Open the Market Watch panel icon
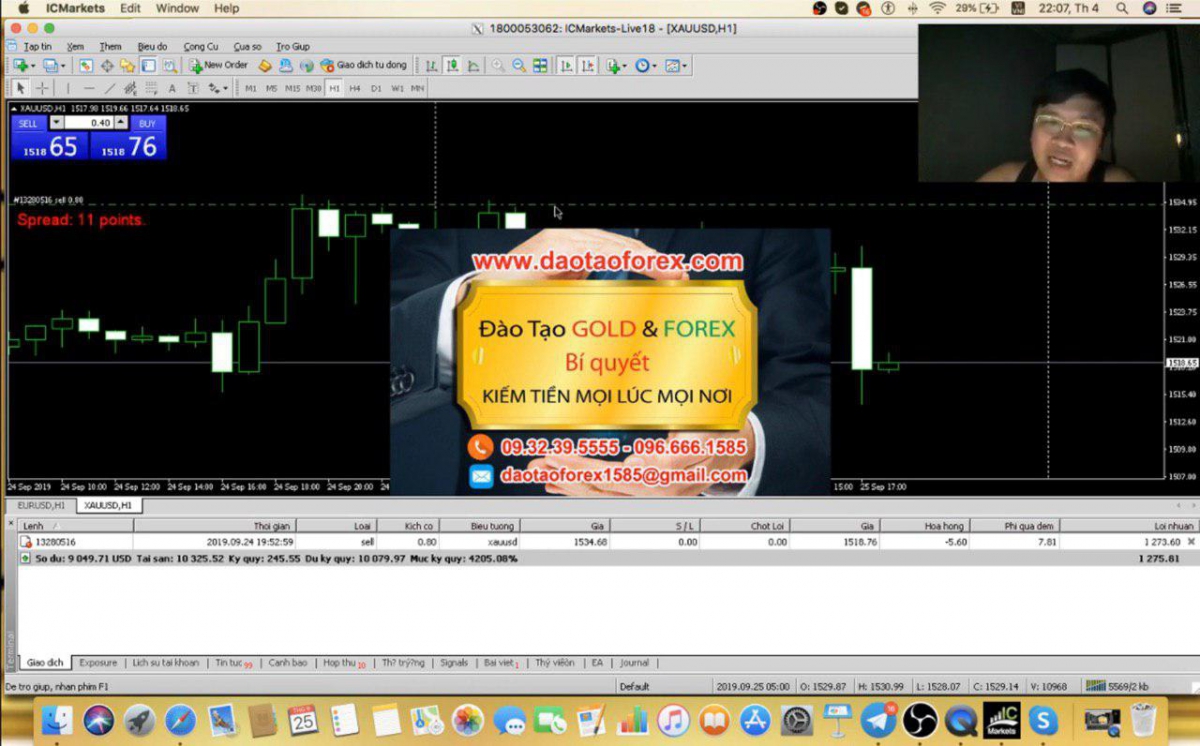This screenshot has height=746, width=1200. click(x=86, y=65)
